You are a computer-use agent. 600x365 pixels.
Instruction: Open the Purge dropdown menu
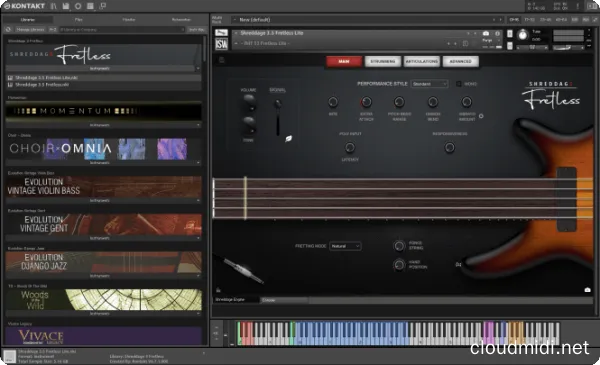click(491, 40)
